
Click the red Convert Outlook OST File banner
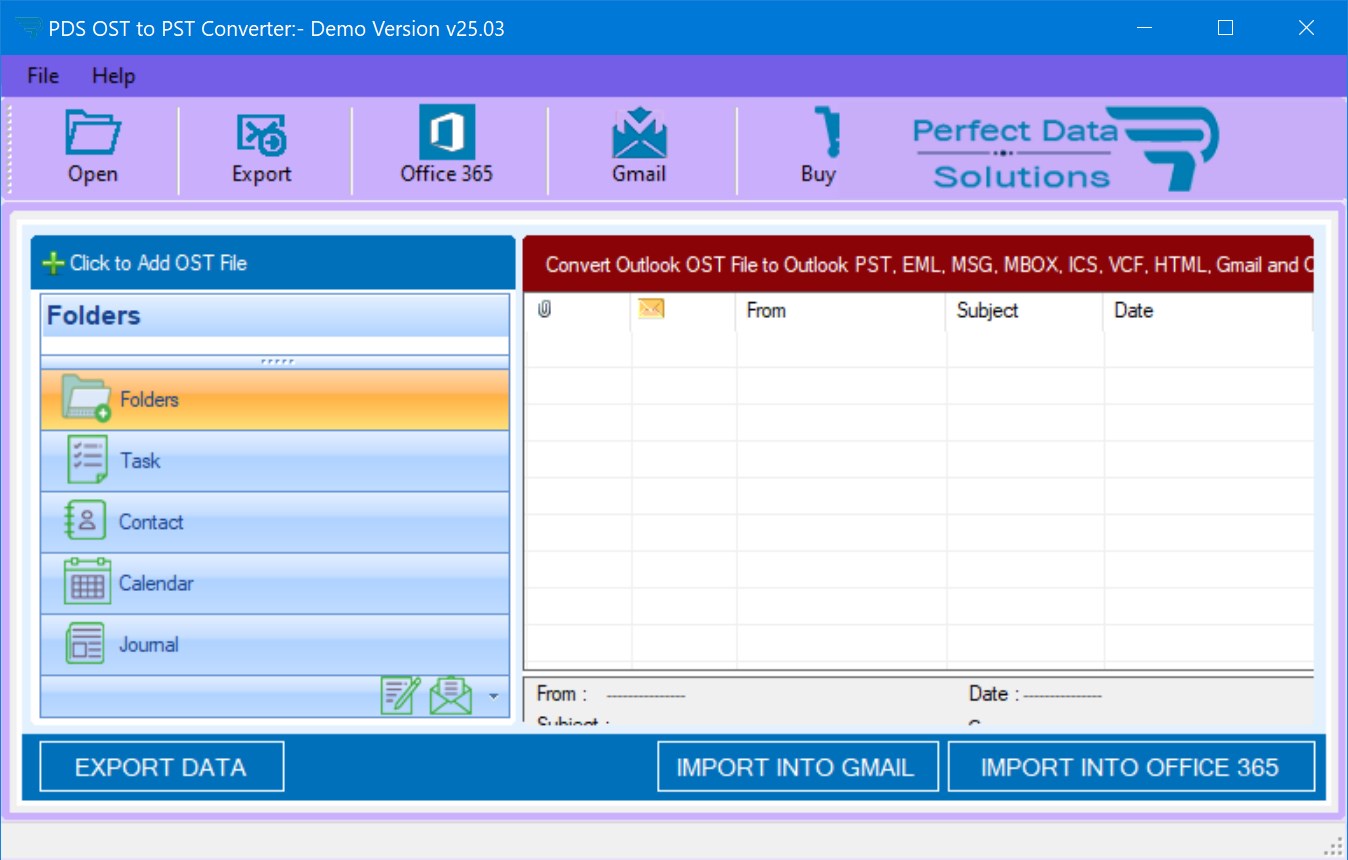[x=918, y=265]
